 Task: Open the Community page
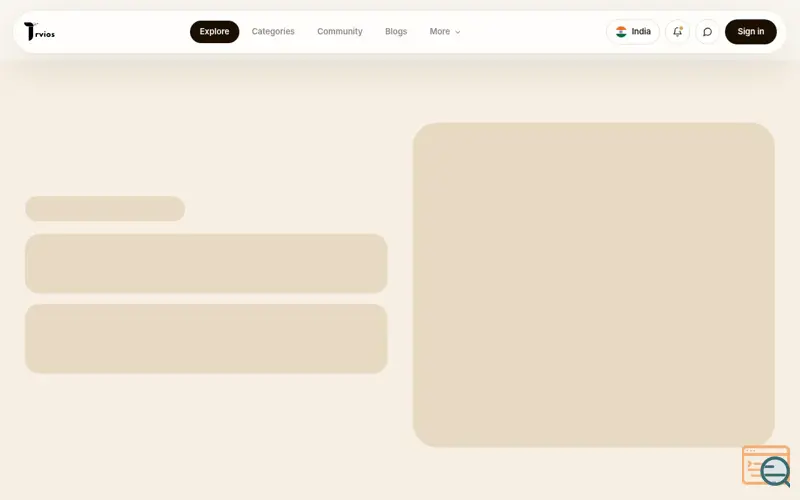pyautogui.click(x=340, y=32)
